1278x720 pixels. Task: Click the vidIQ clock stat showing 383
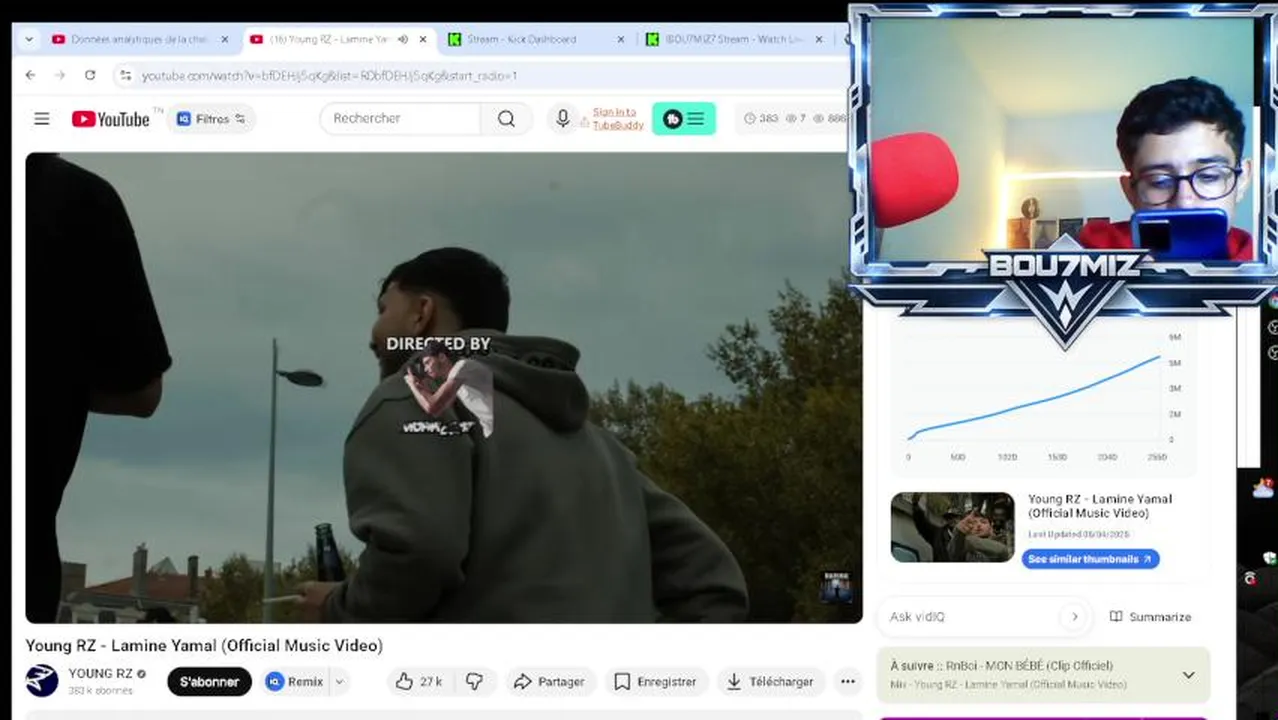[x=761, y=118]
